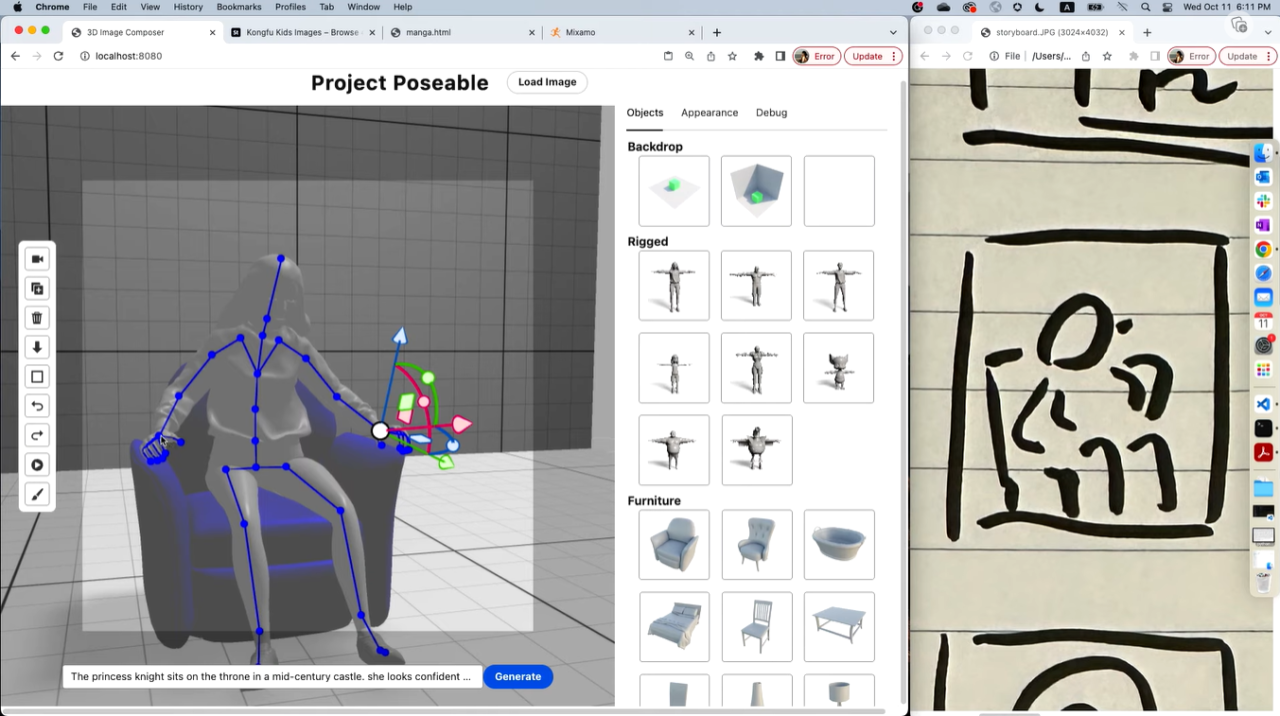This screenshot has width=1280, height=716.
Task: Switch to the Mixamo browser tab
Action: pyautogui.click(x=580, y=32)
